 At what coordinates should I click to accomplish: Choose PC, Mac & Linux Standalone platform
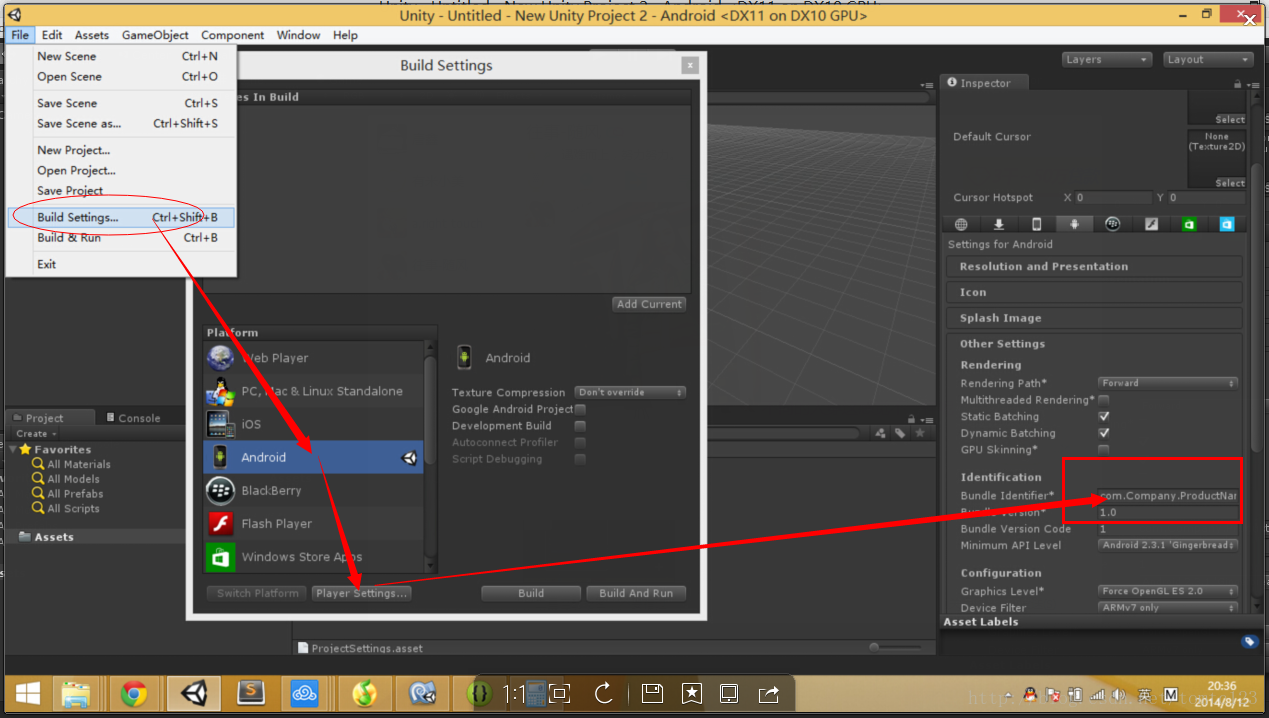coord(313,391)
